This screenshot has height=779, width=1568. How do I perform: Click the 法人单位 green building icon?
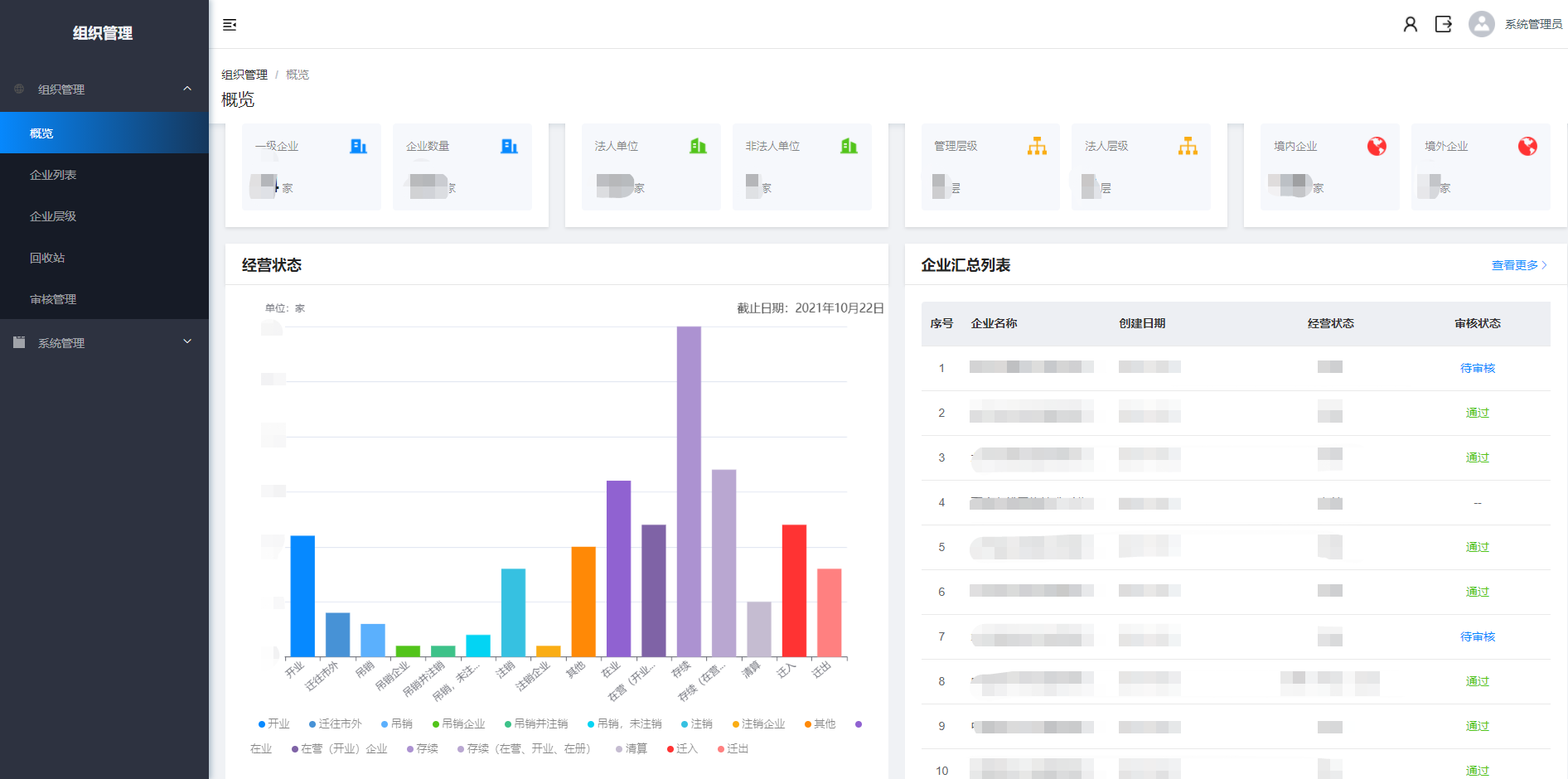698,146
